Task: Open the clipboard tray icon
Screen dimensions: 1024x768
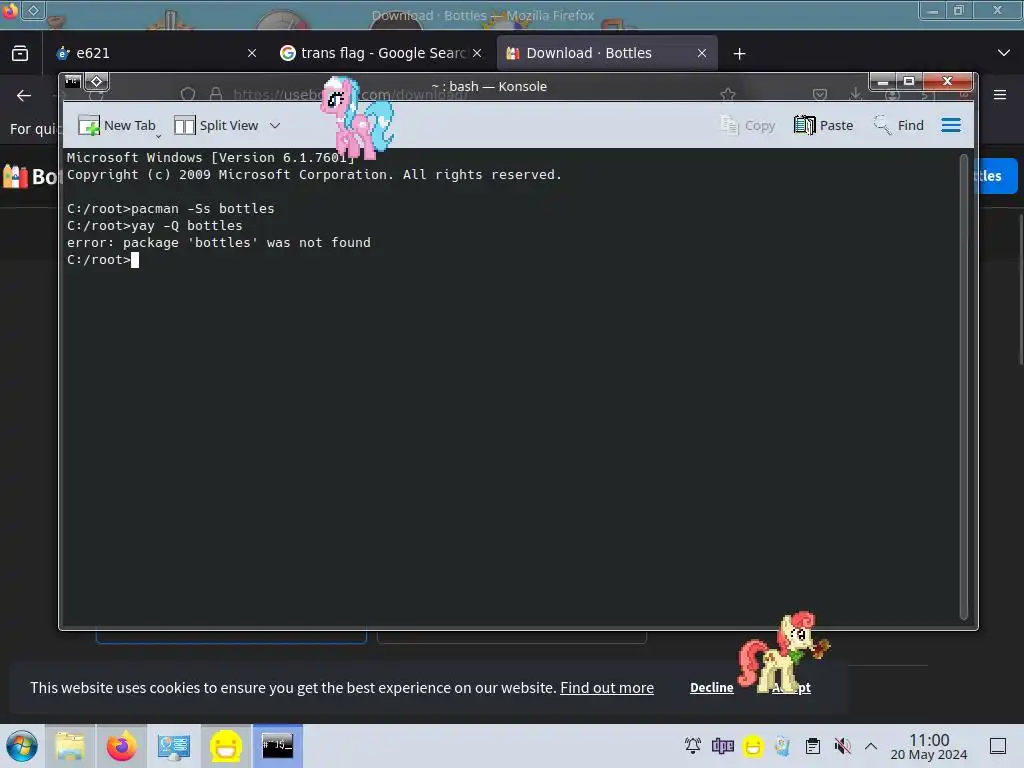Action: [x=812, y=746]
